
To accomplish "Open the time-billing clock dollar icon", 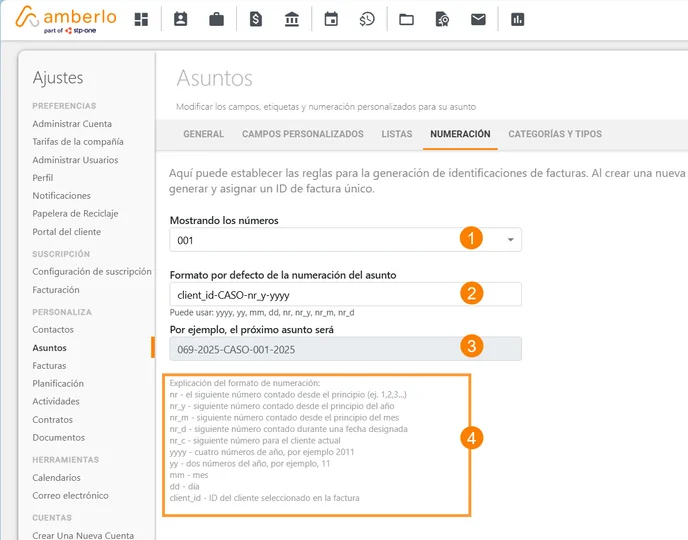I will 367,19.
